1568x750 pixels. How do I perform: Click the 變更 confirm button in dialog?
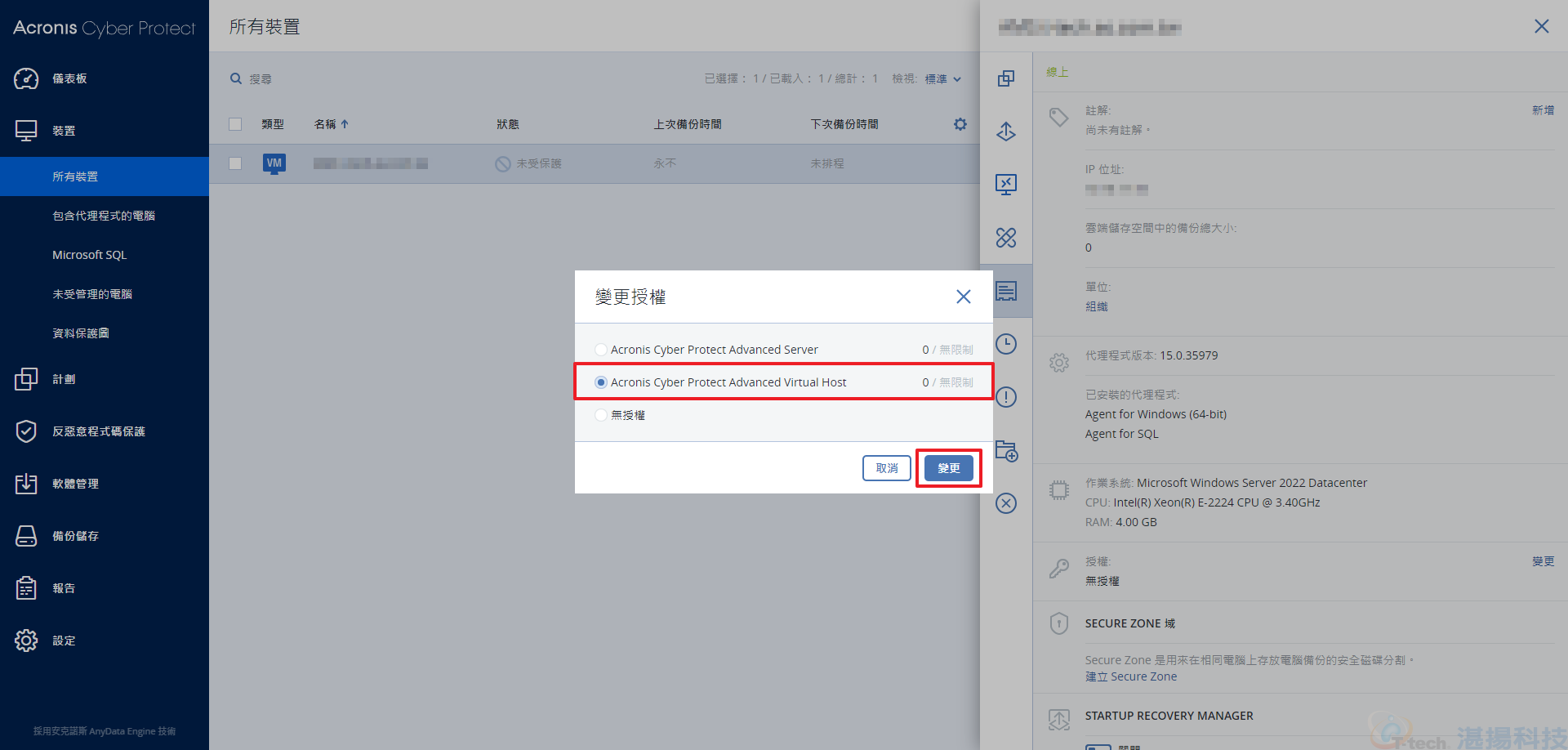tap(949, 468)
